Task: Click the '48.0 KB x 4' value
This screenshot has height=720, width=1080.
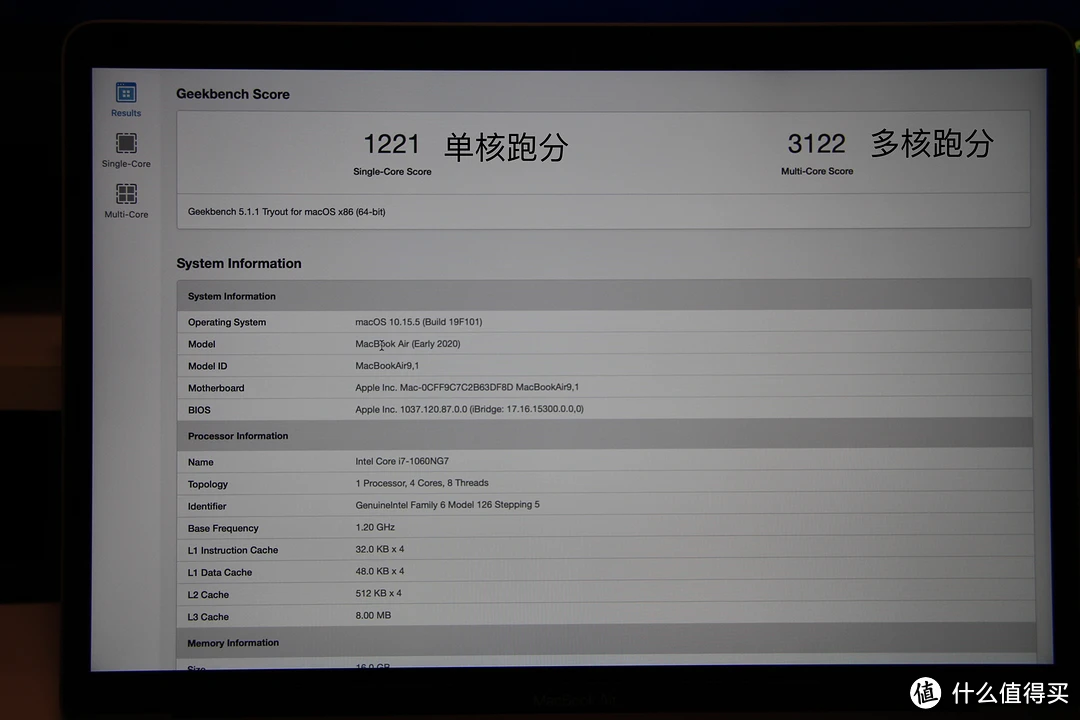Action: 380,571
